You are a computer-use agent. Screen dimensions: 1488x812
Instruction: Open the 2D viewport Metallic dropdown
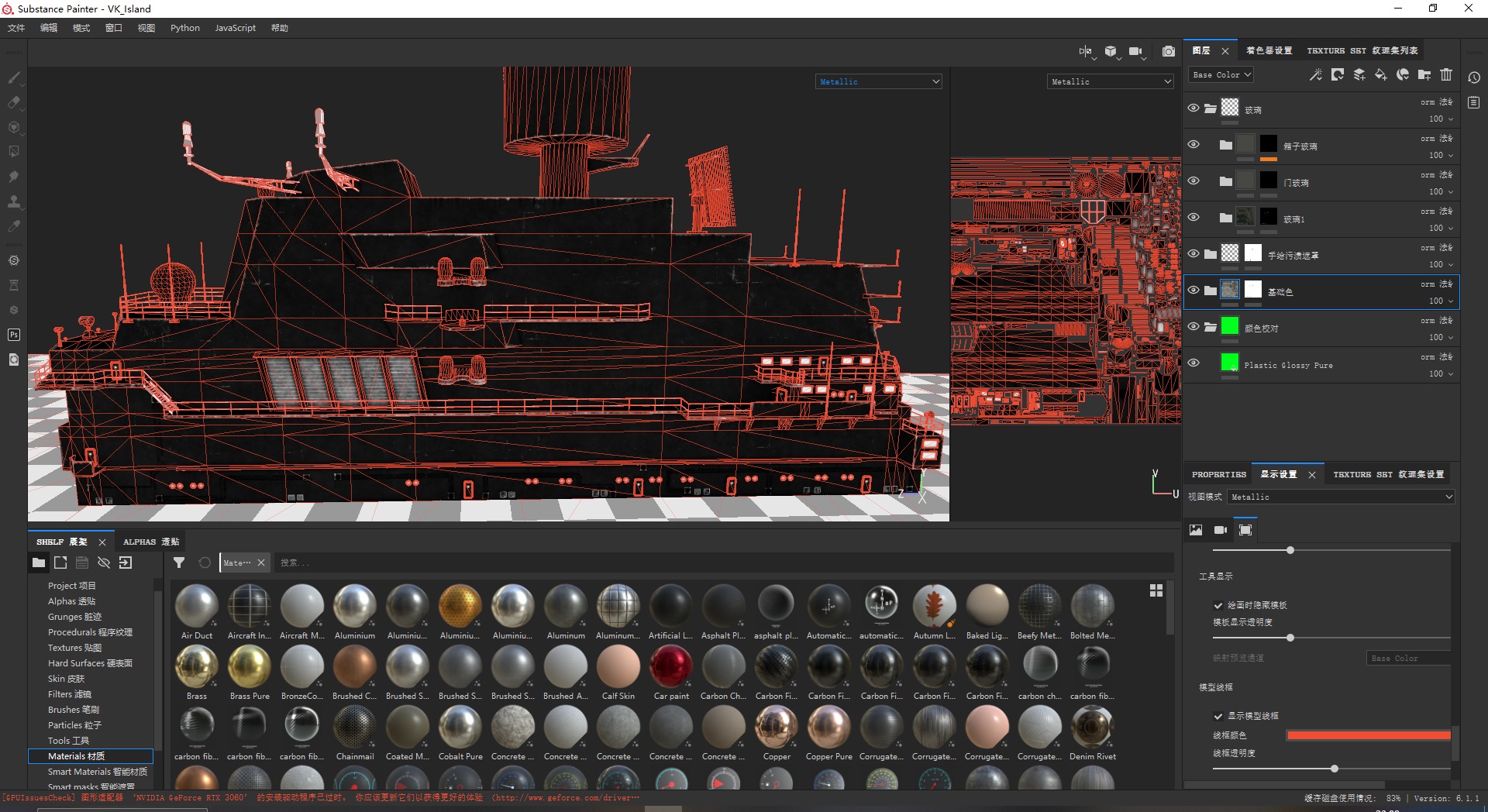(1111, 81)
